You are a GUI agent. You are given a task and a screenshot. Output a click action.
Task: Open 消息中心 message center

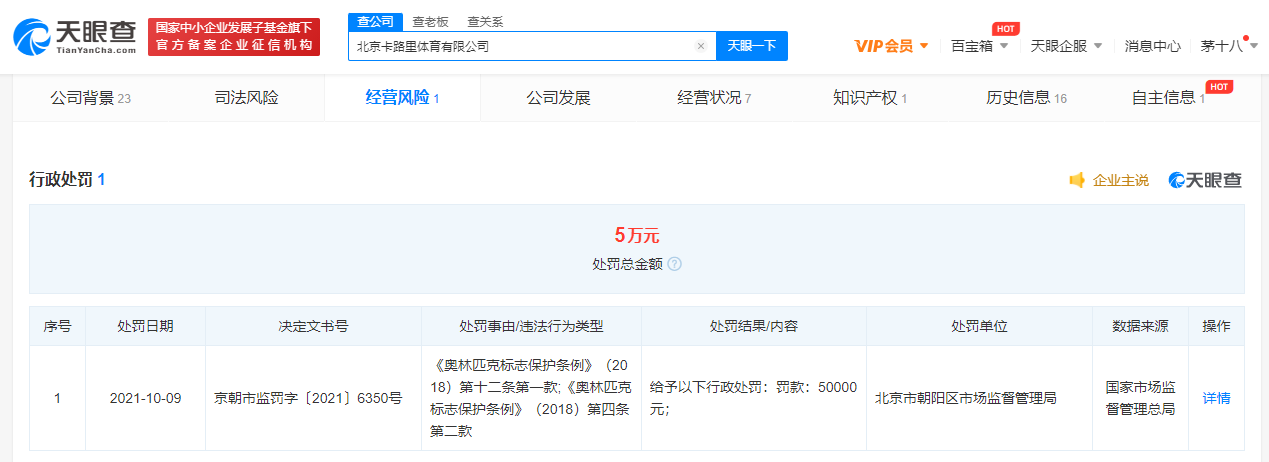[1152, 46]
